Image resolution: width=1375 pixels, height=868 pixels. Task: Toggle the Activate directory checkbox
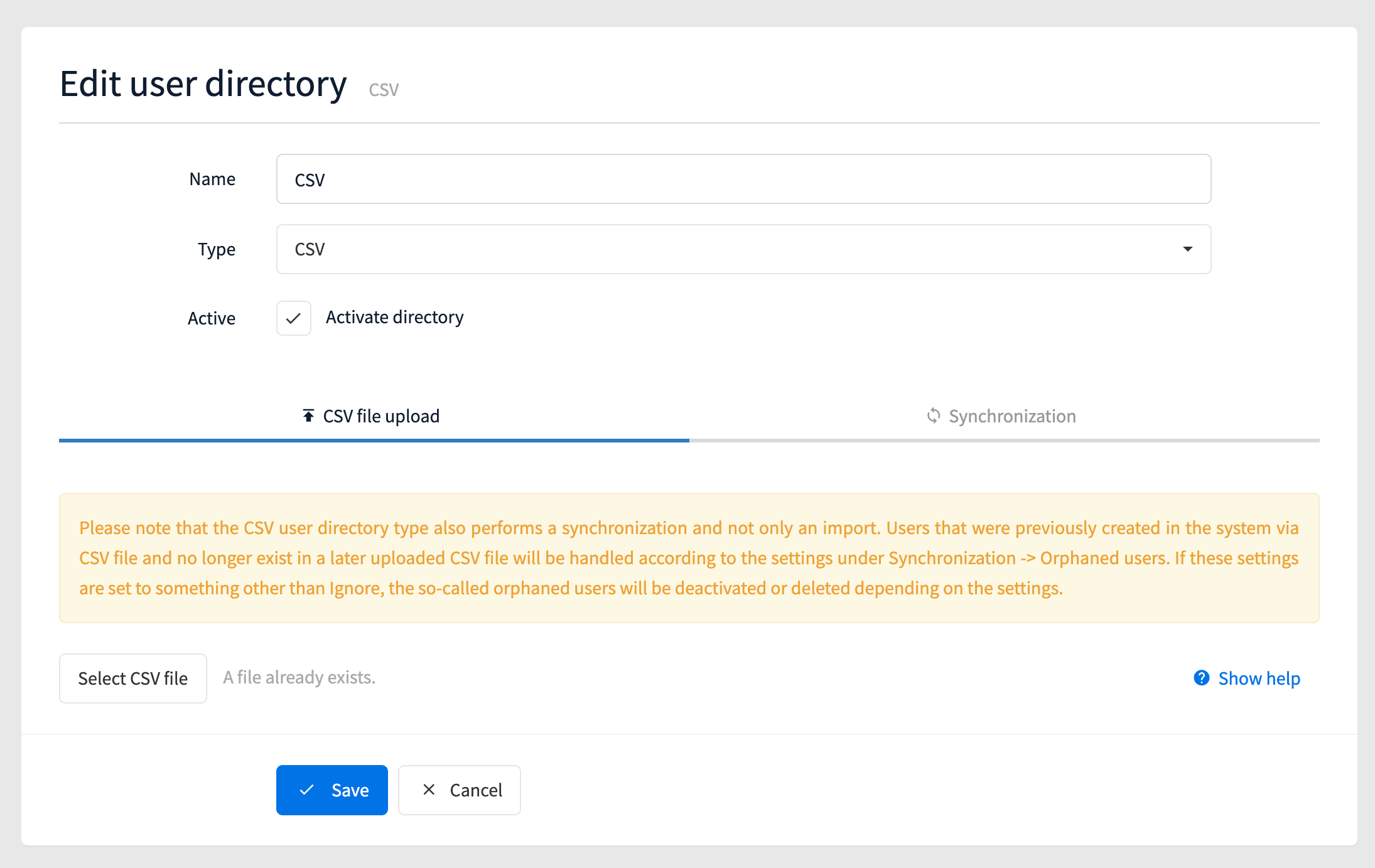click(x=294, y=318)
